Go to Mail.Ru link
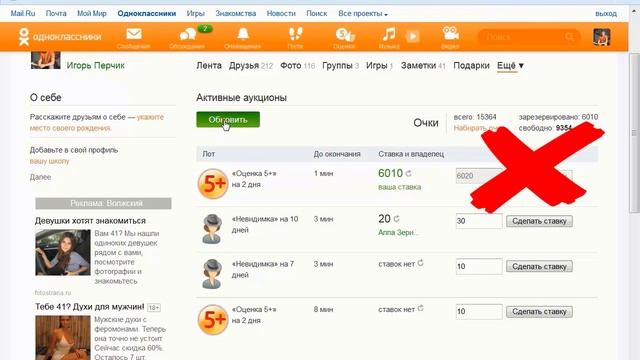Image resolution: width=640 pixels, height=360 pixels. coord(23,13)
